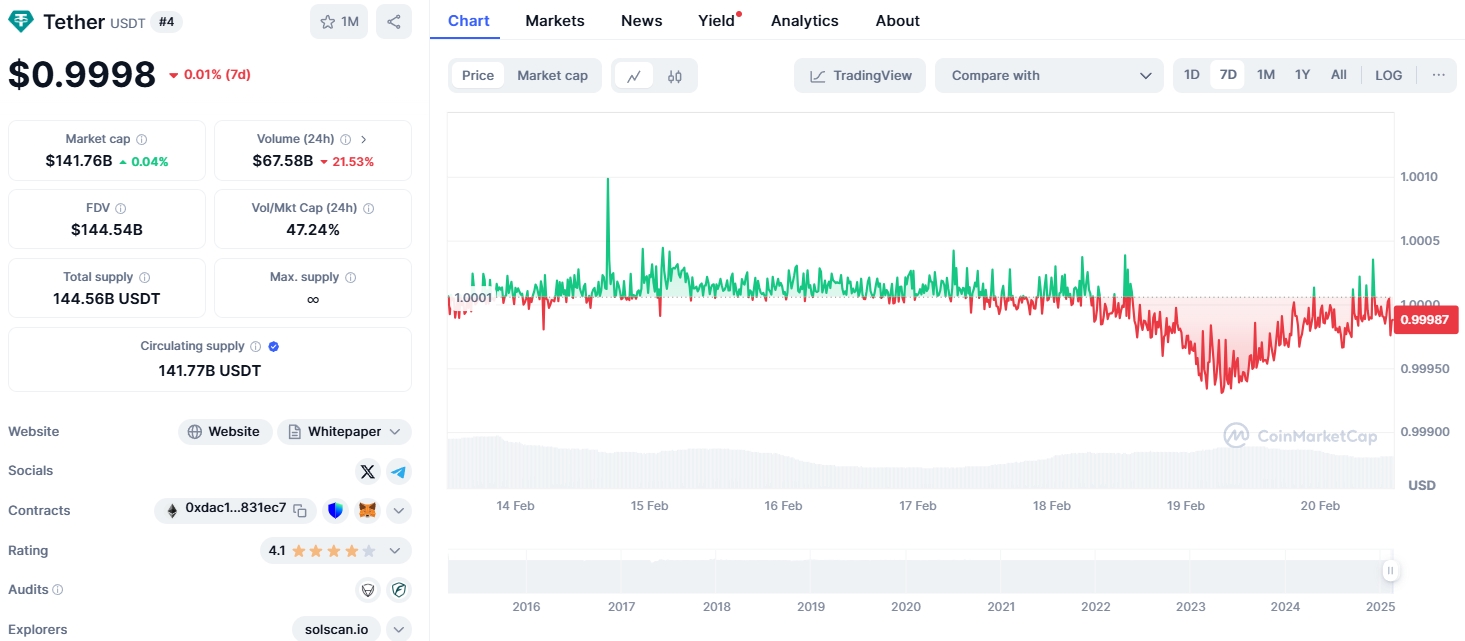Switch to the line chart view icon
This screenshot has height=641, width=1465.
(634, 76)
